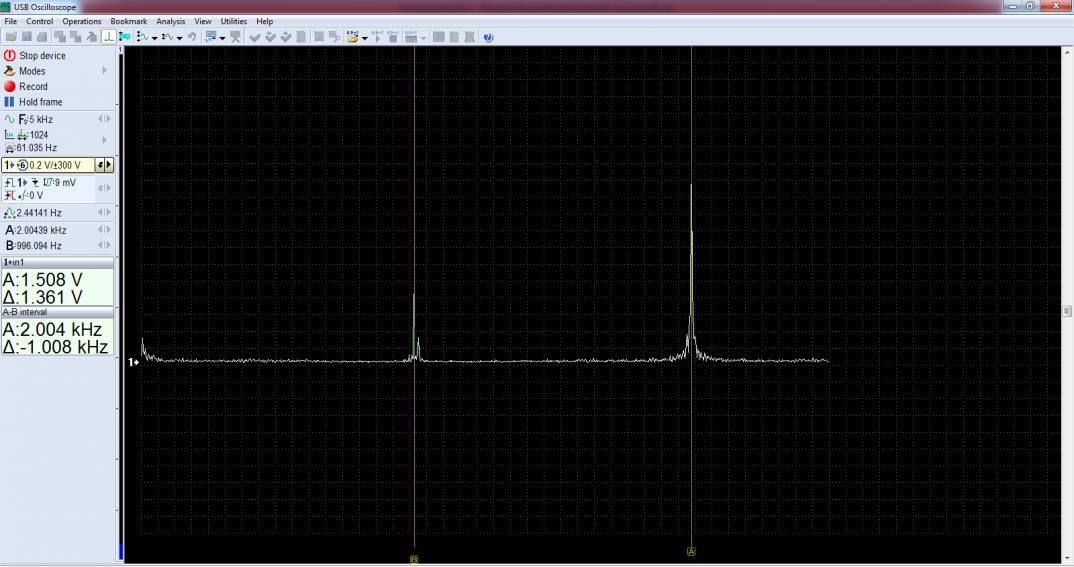
Task: Open the Analysis menu
Action: (x=170, y=21)
